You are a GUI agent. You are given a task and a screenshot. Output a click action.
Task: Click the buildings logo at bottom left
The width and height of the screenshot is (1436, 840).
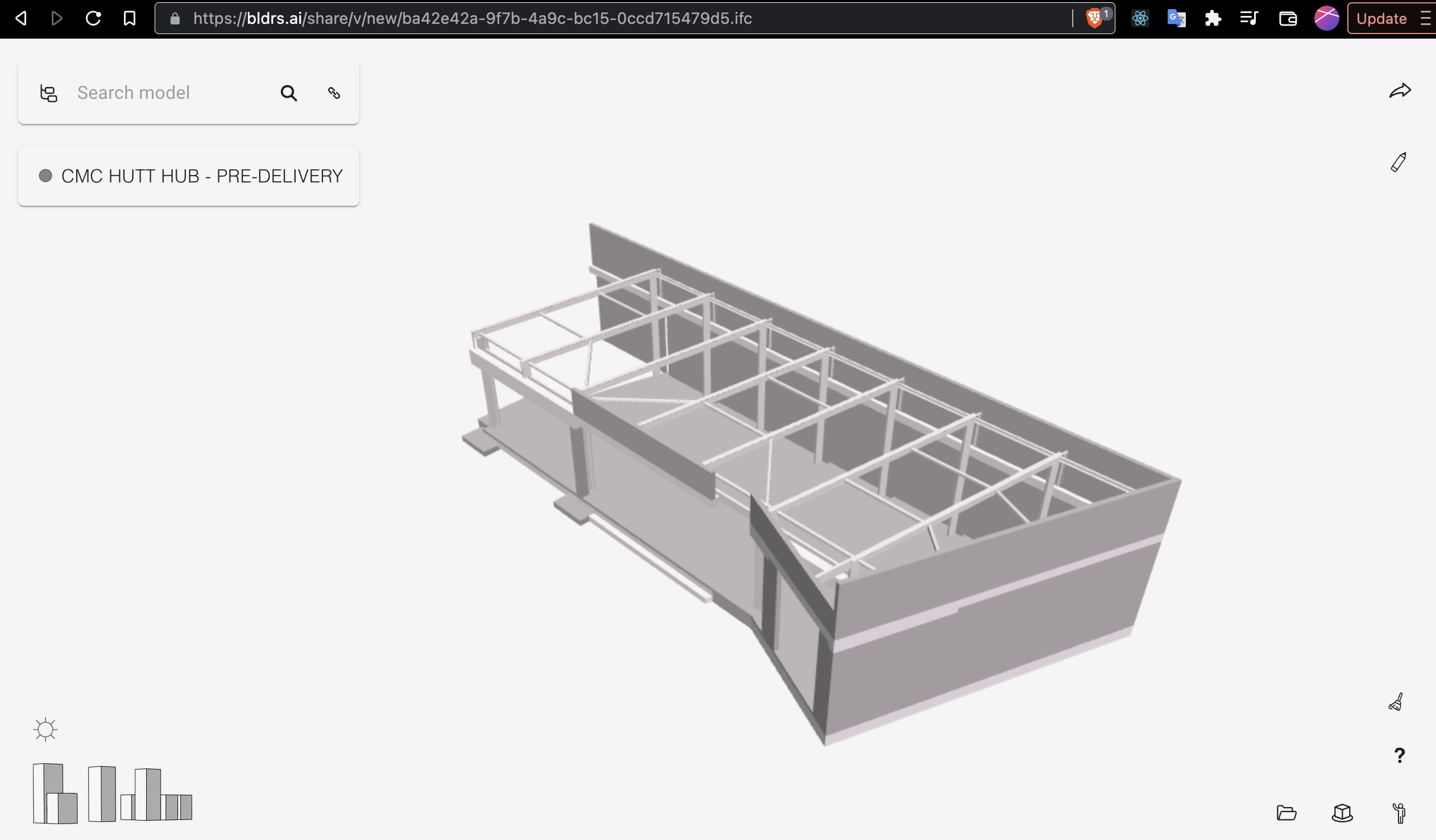point(112,793)
